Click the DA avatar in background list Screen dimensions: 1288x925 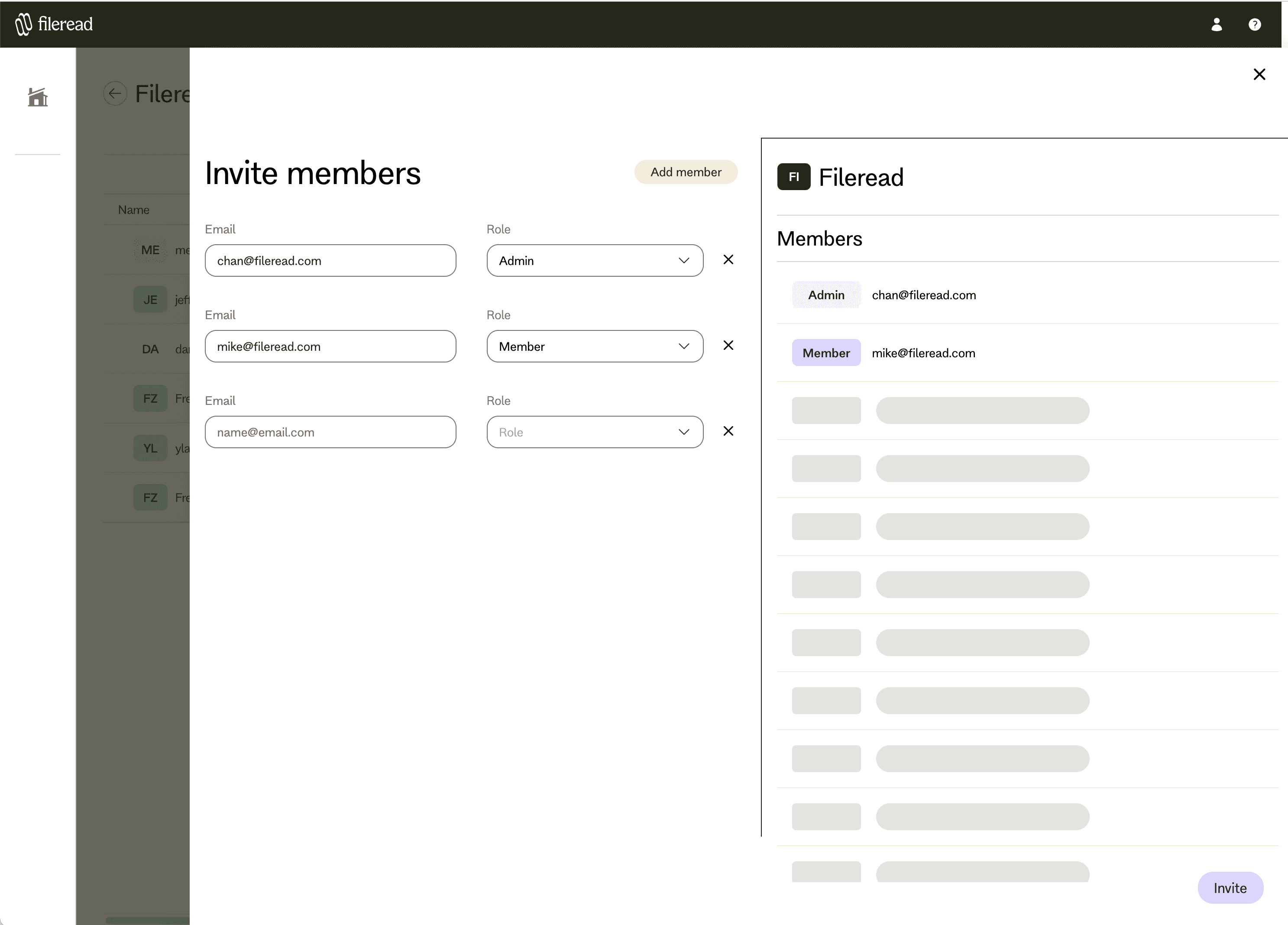click(x=150, y=349)
